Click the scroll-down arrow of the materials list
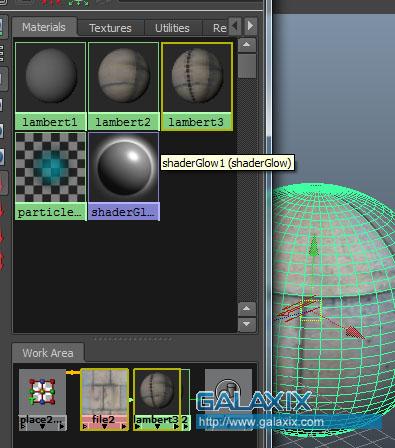Image resolution: width=395 pixels, height=448 pixels. coord(247,324)
